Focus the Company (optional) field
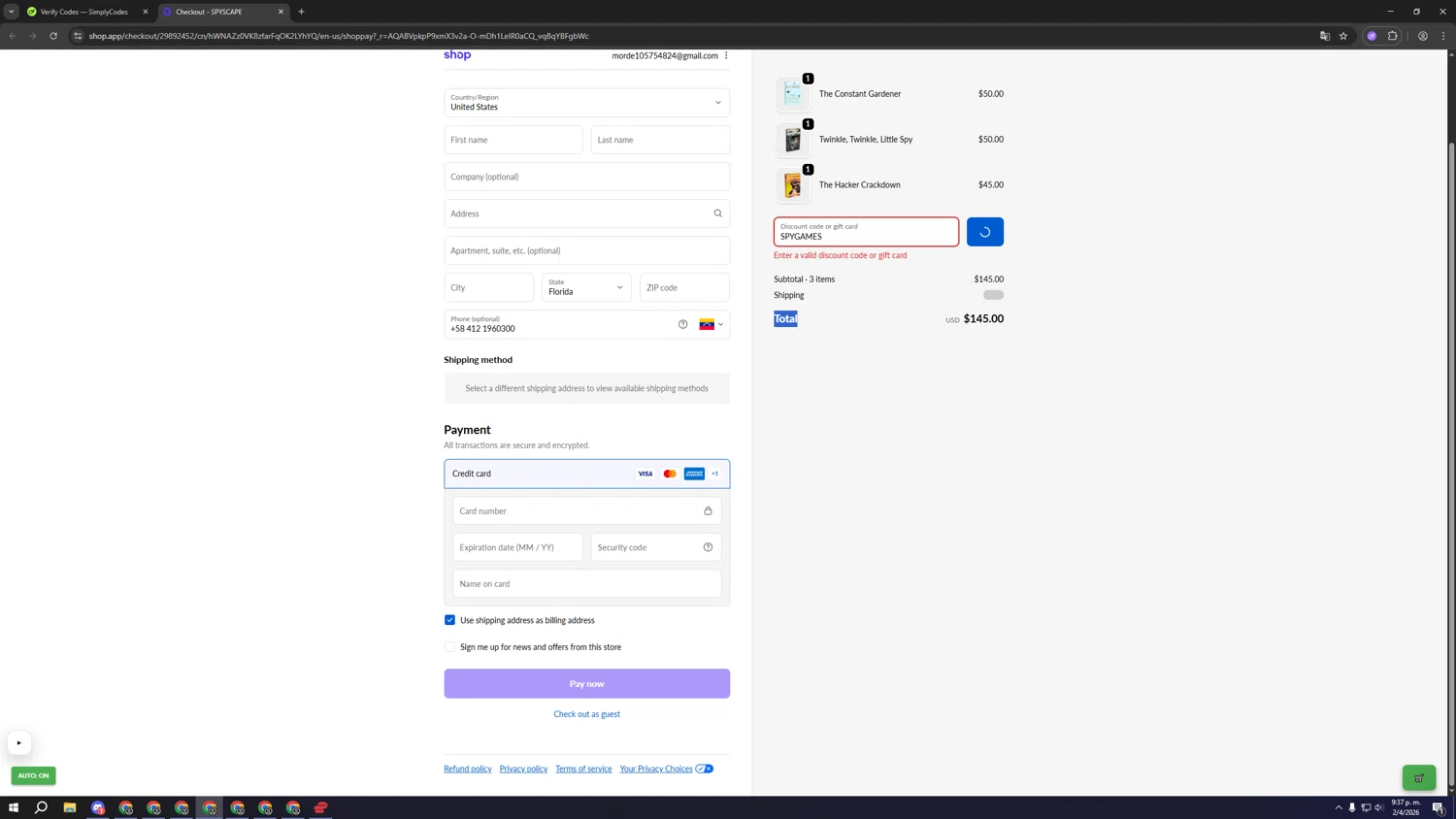 (x=587, y=177)
